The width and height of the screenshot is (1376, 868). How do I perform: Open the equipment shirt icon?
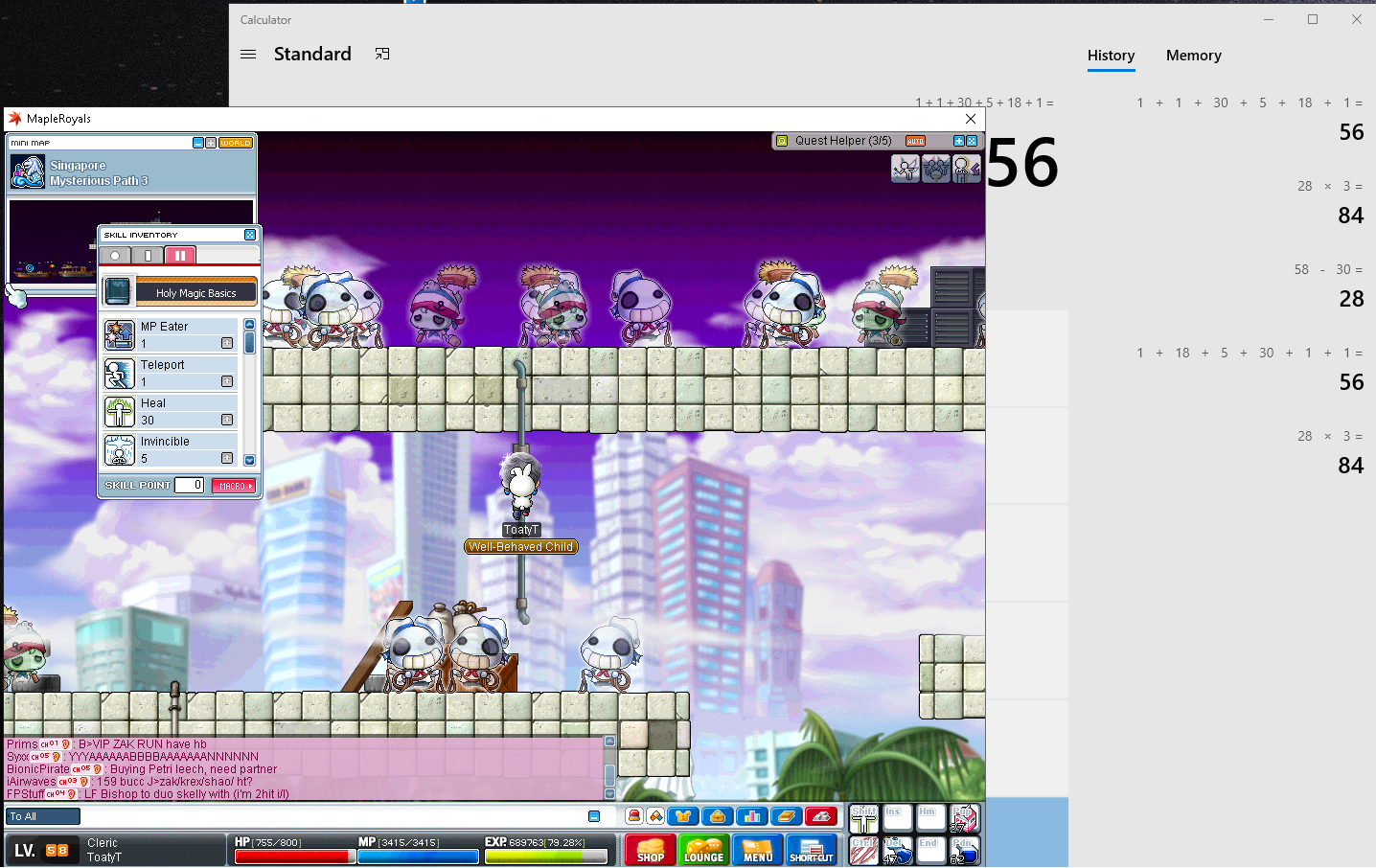tap(683, 816)
